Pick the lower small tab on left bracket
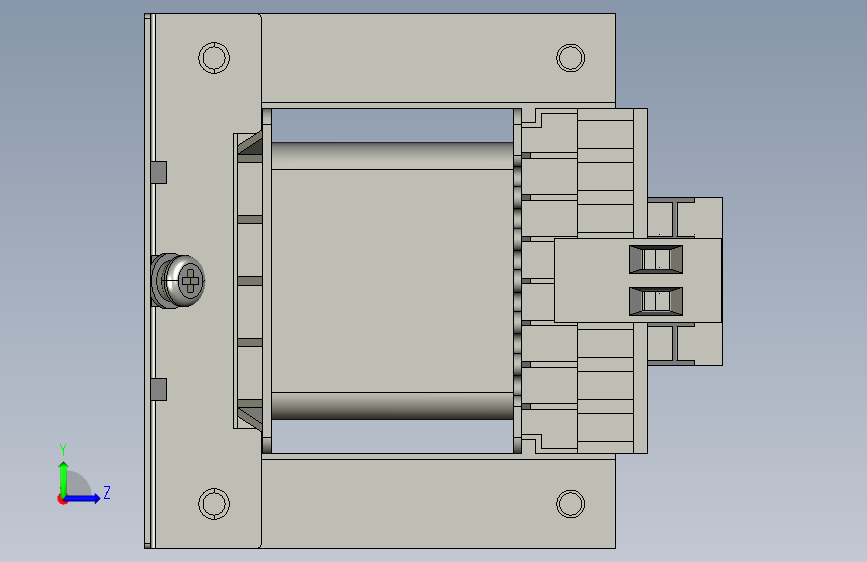This screenshot has height=562, width=867. 159,389
